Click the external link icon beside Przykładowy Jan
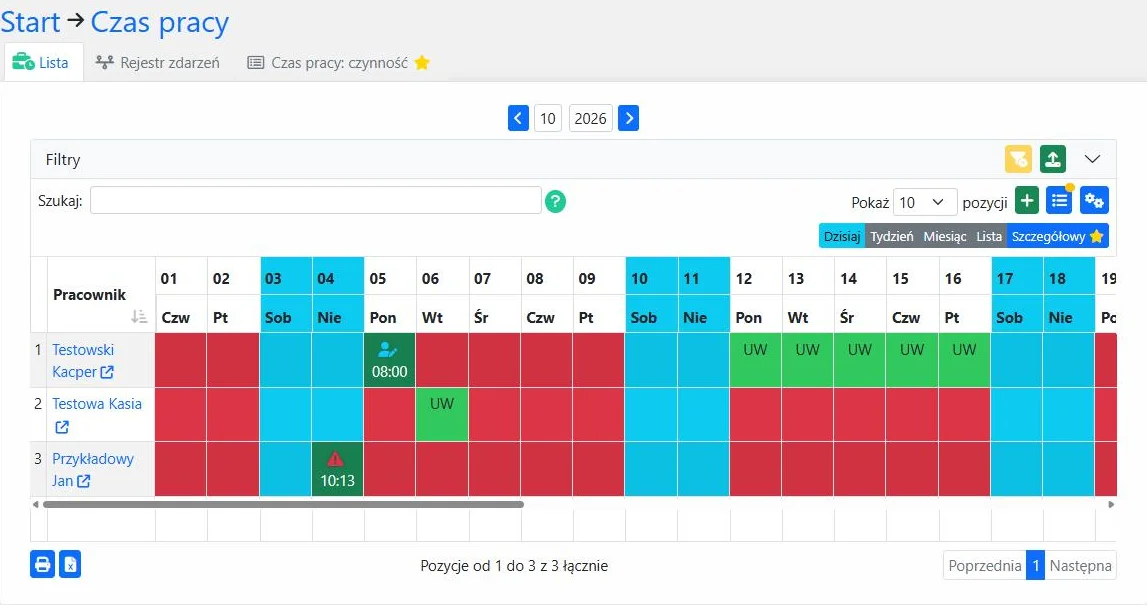 84,481
